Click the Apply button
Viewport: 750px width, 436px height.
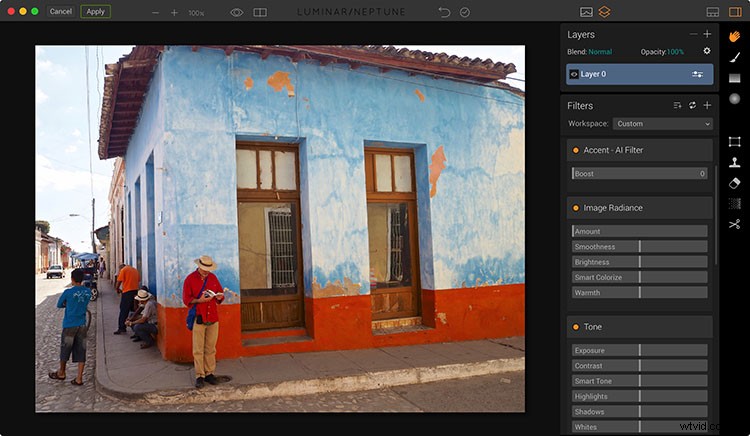96,11
